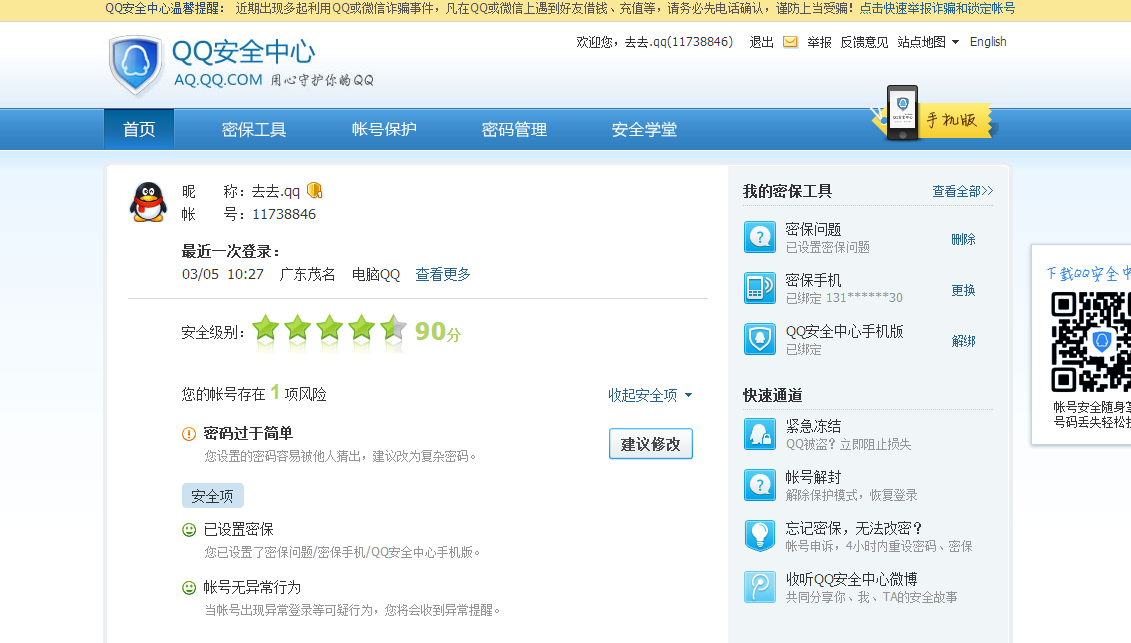Click the 密保手机 phone icon
The width and height of the screenshot is (1131, 643).
click(760, 288)
